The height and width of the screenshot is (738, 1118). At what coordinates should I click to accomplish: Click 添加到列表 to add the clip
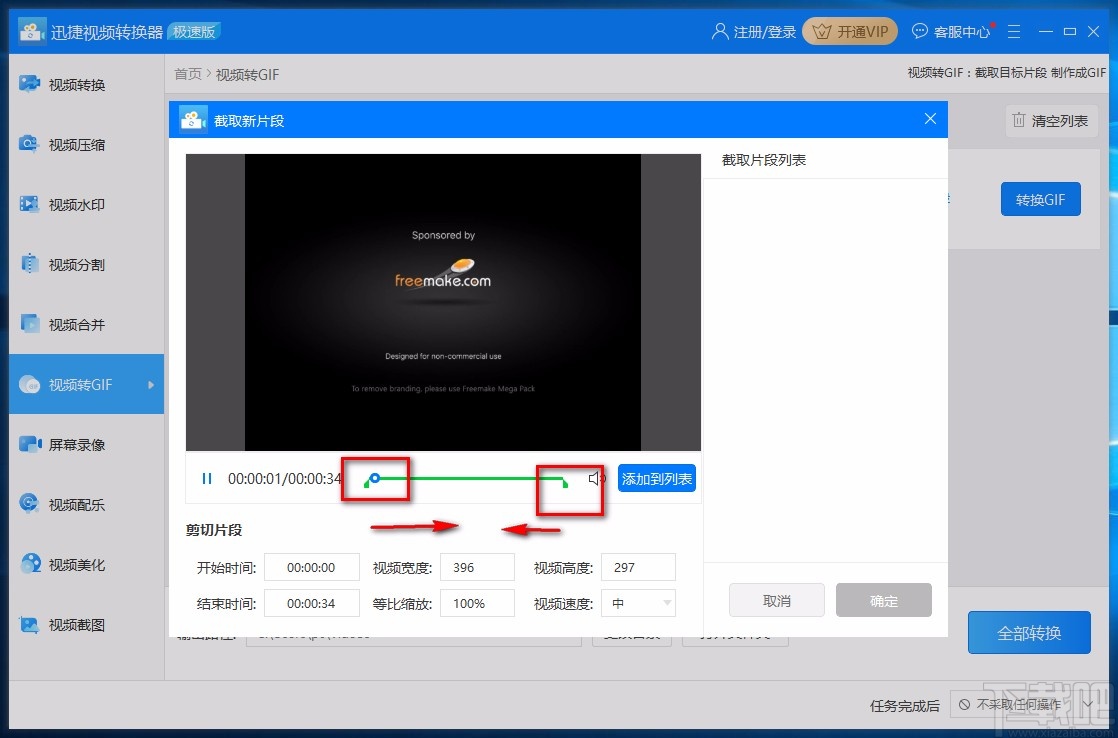[657, 479]
